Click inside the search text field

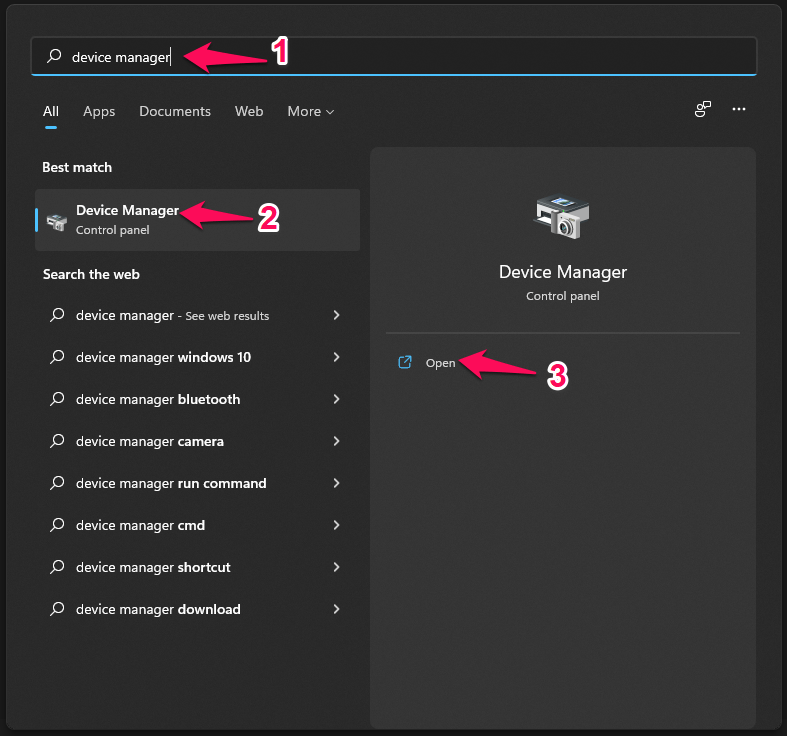(x=400, y=57)
